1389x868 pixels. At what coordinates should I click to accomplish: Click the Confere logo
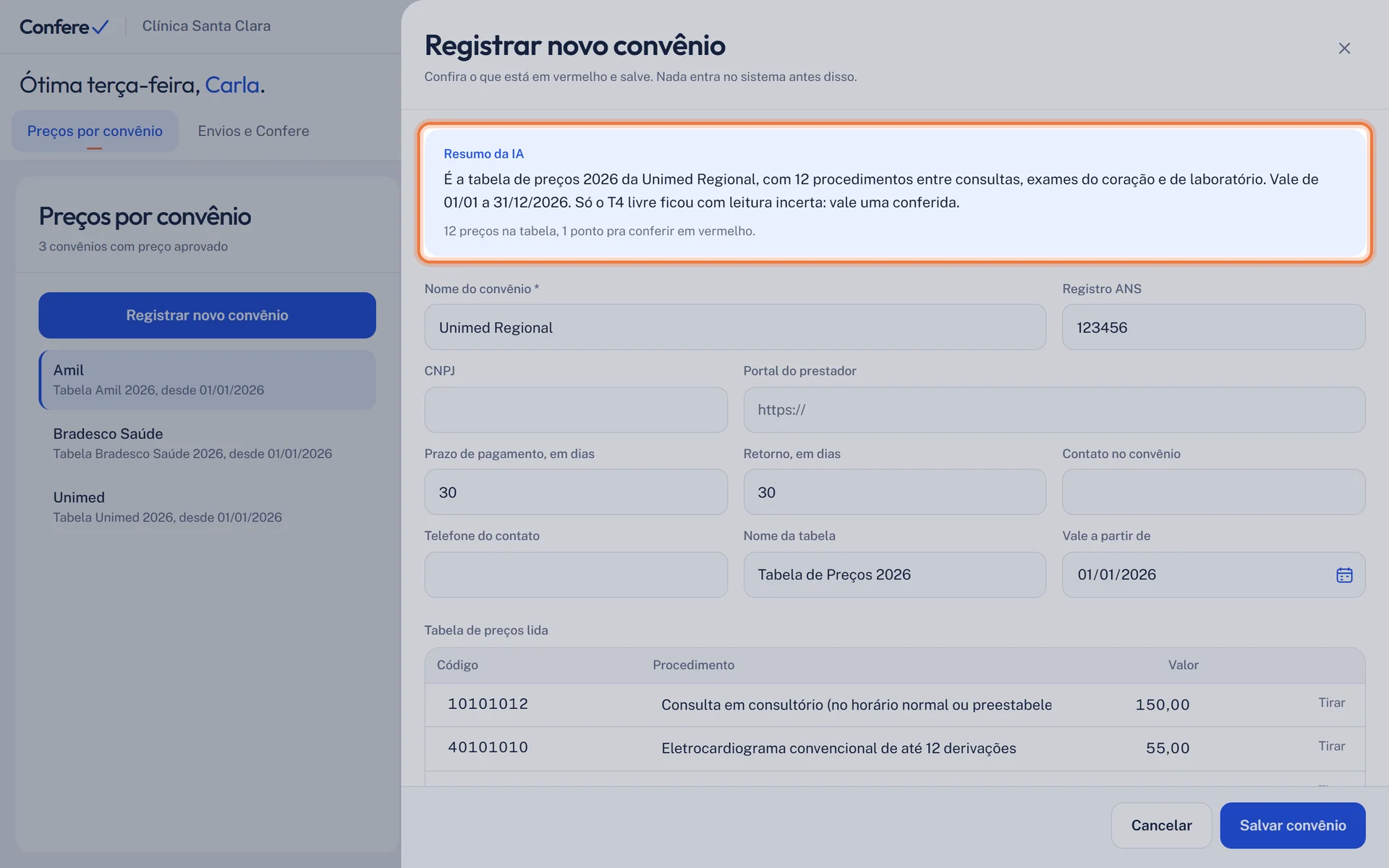(x=64, y=27)
